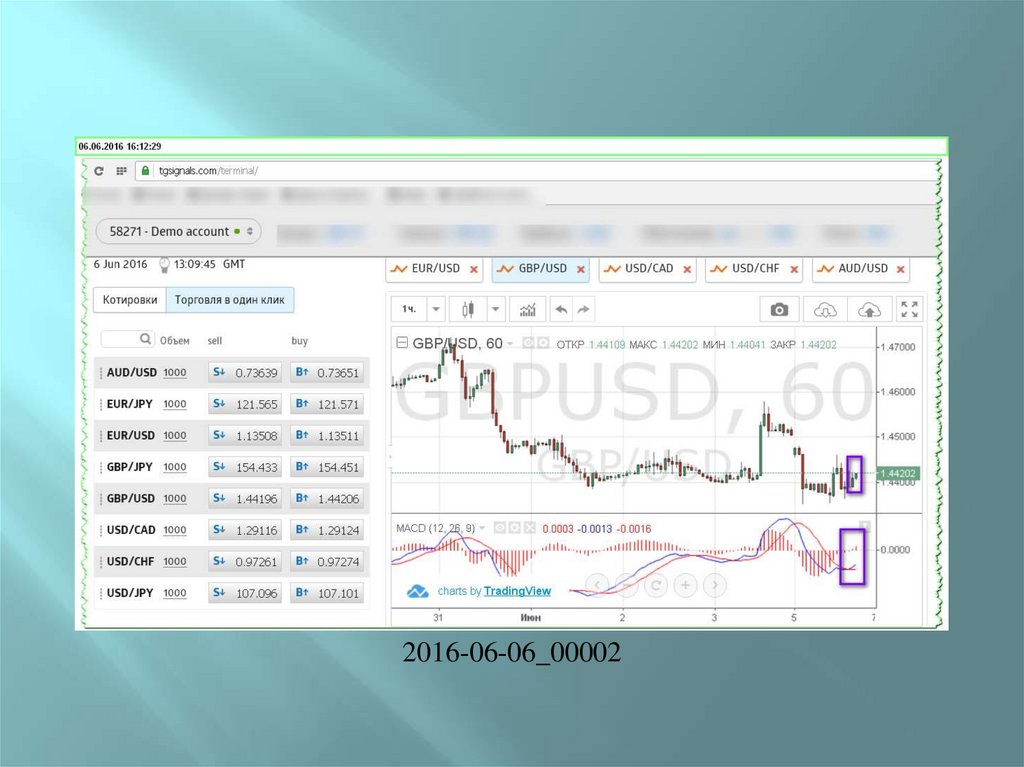This screenshot has width=1024, height=767.
Task: Sell AUD/USD at 0.73639
Action: pos(245,372)
